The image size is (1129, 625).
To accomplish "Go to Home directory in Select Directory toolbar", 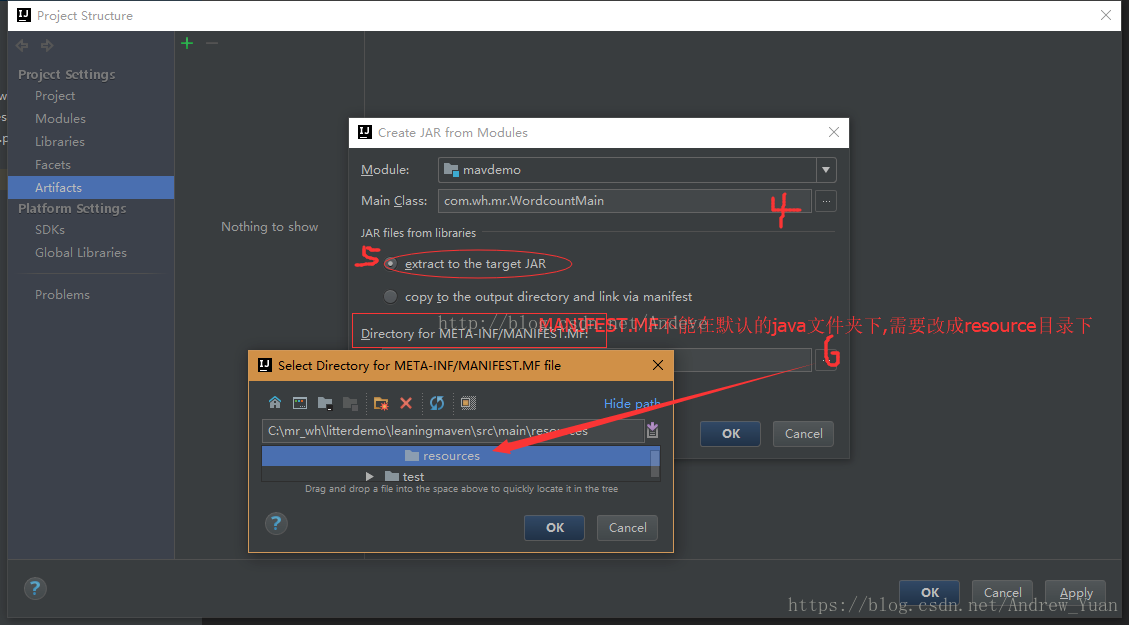I will [x=274, y=403].
